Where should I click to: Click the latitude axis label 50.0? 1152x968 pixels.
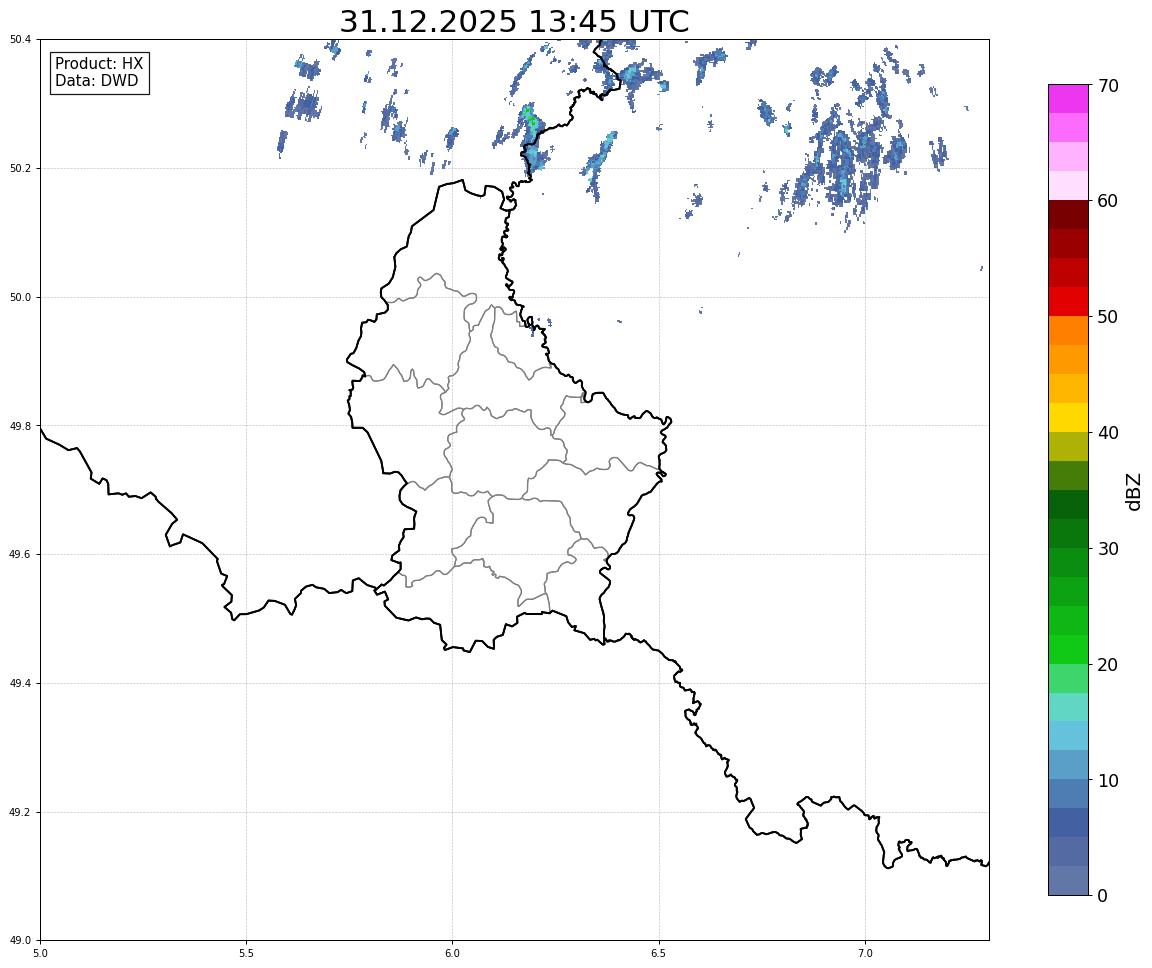coord(19,297)
